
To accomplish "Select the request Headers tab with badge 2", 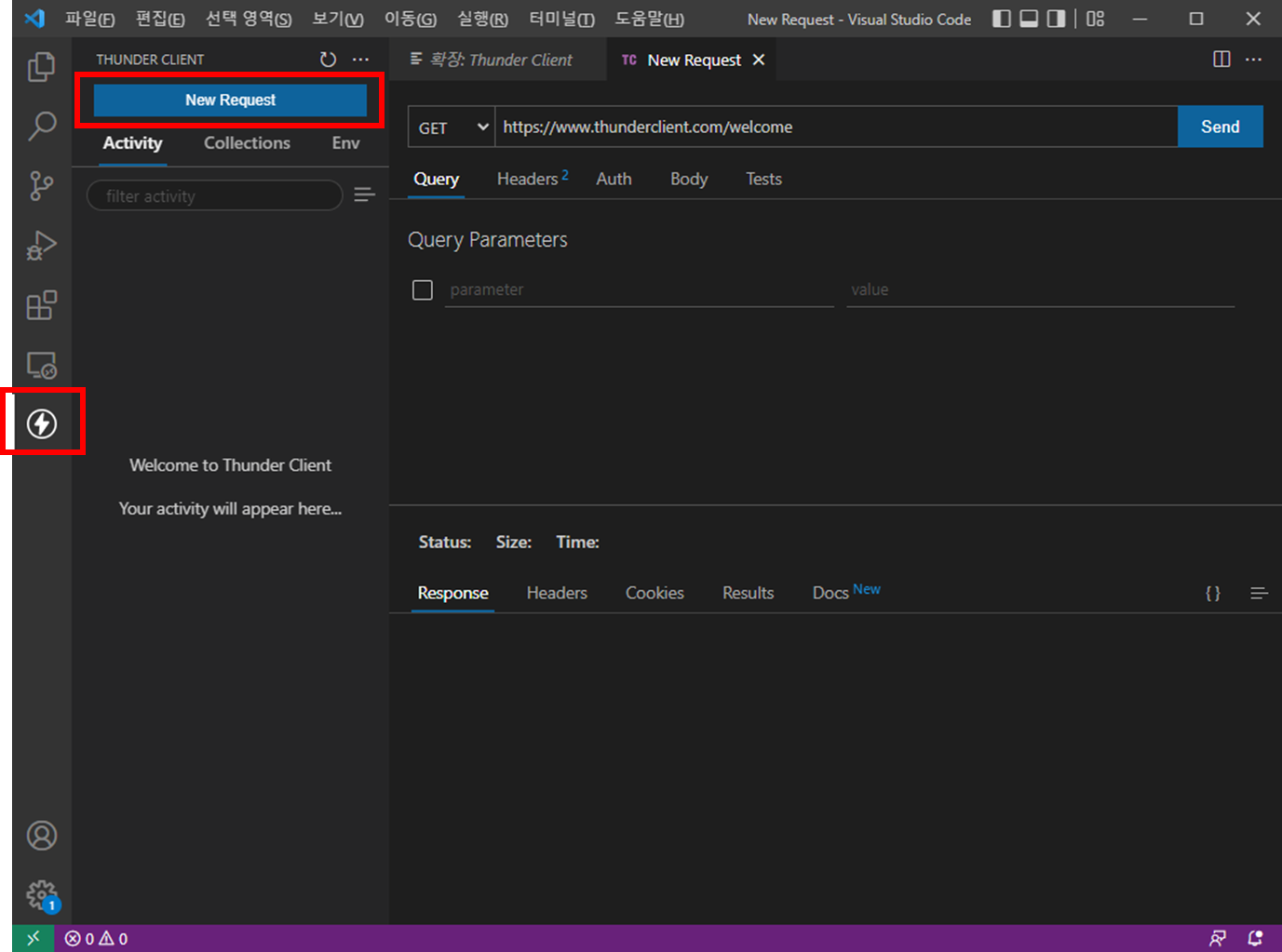I will click(x=533, y=179).
